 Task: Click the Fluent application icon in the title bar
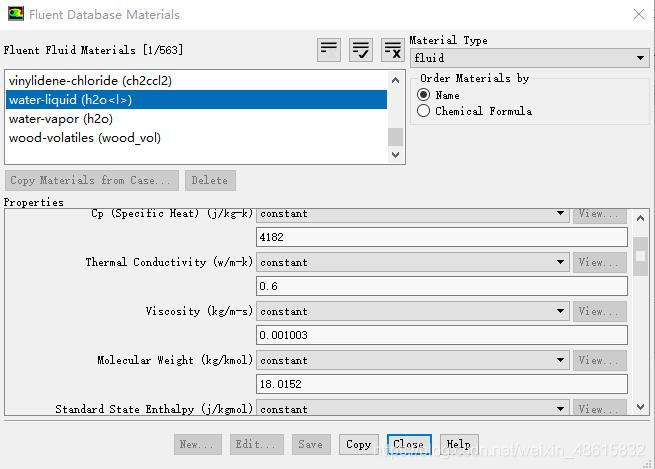[x=16, y=14]
